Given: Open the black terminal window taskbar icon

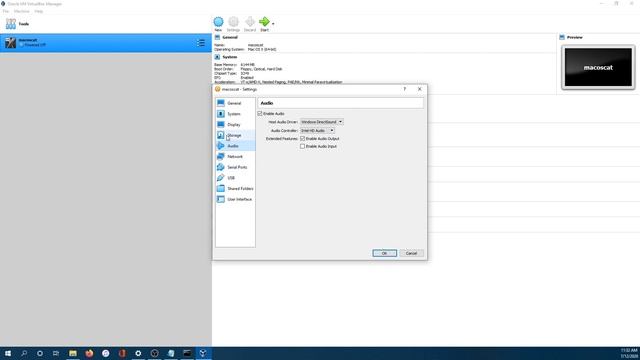Looking at the screenshot, I should click(x=187, y=353).
